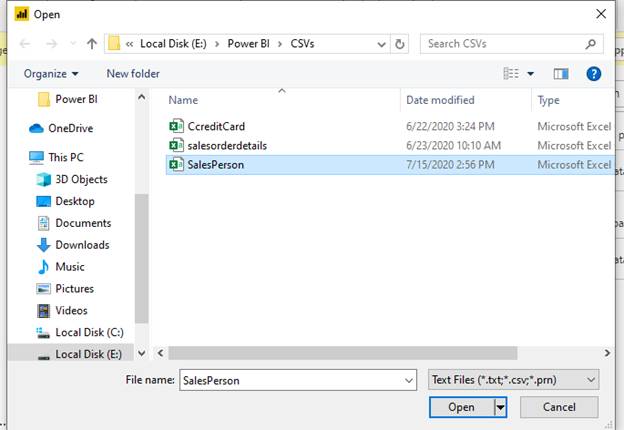The image size is (624, 430).
Task: Select Power BI in the address path
Action: (x=248, y=44)
